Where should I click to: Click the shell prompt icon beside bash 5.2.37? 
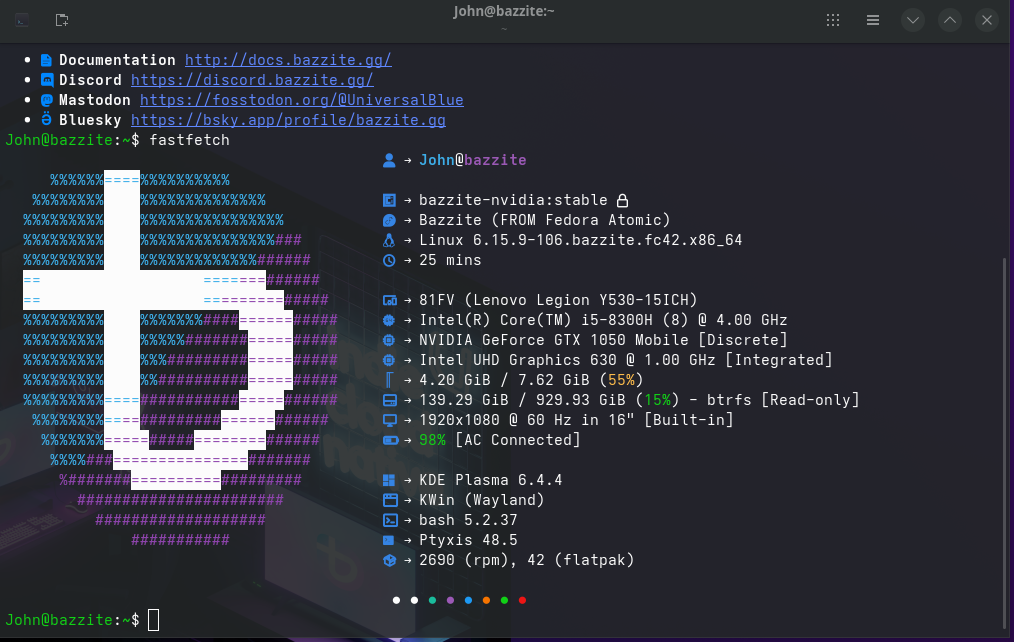389,520
